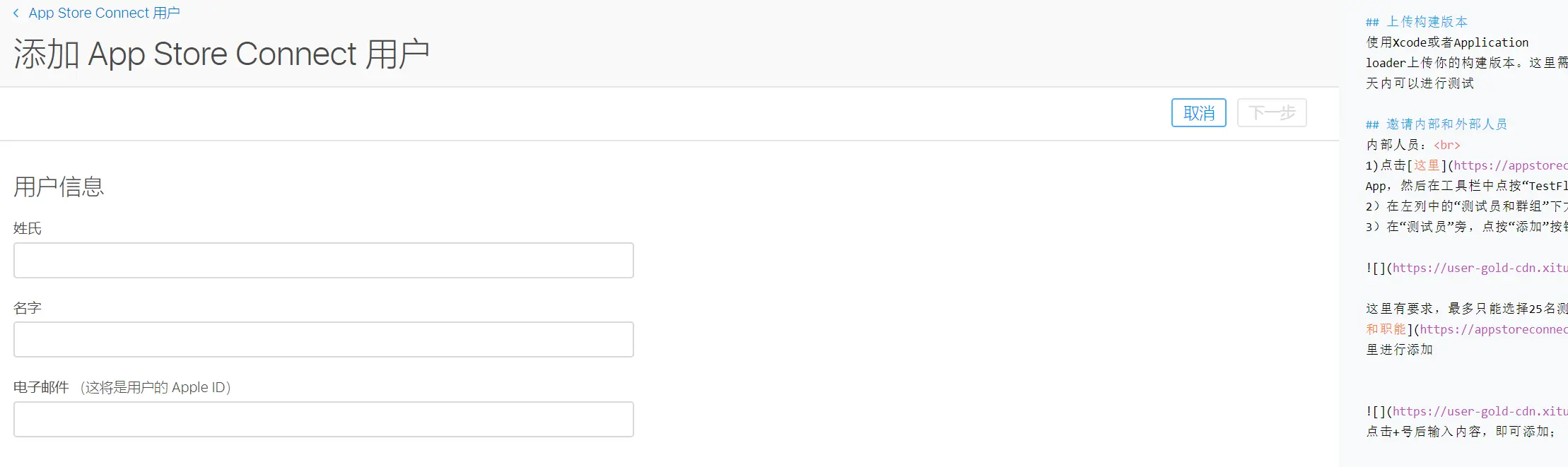Click the 下一步 button
Viewport: 1568px width, 467px height.
click(x=1272, y=113)
